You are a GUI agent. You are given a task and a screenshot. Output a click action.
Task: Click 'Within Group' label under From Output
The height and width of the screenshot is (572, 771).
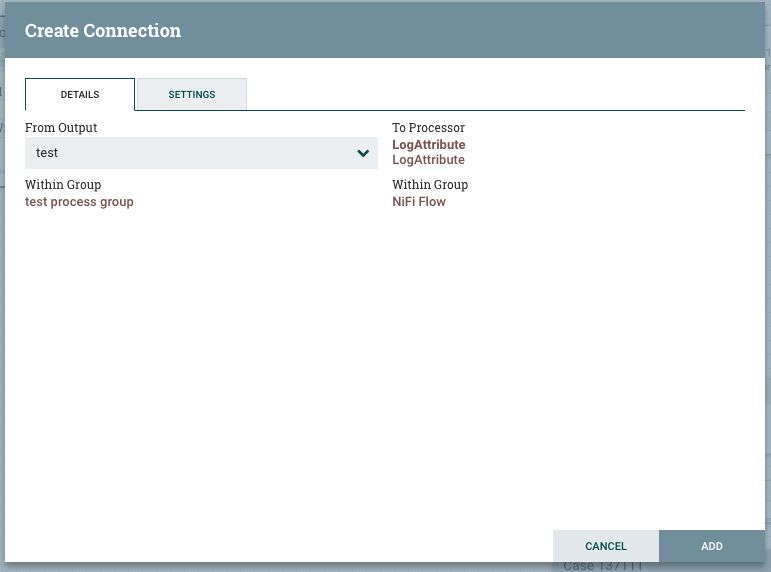63,185
